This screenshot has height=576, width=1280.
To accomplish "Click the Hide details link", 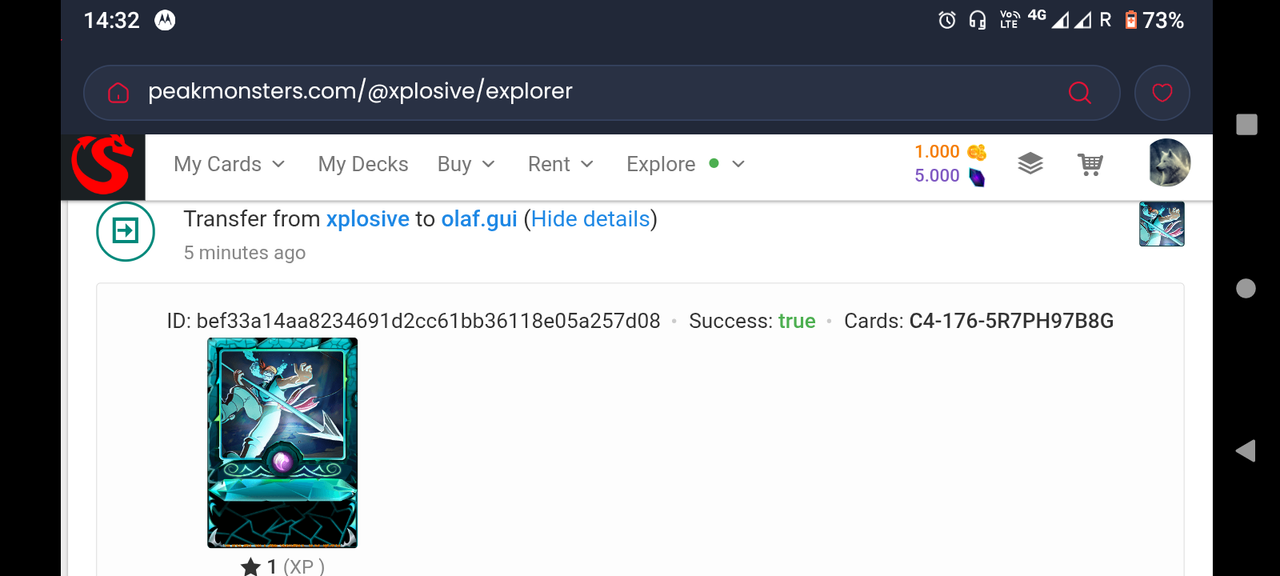I will coord(590,219).
